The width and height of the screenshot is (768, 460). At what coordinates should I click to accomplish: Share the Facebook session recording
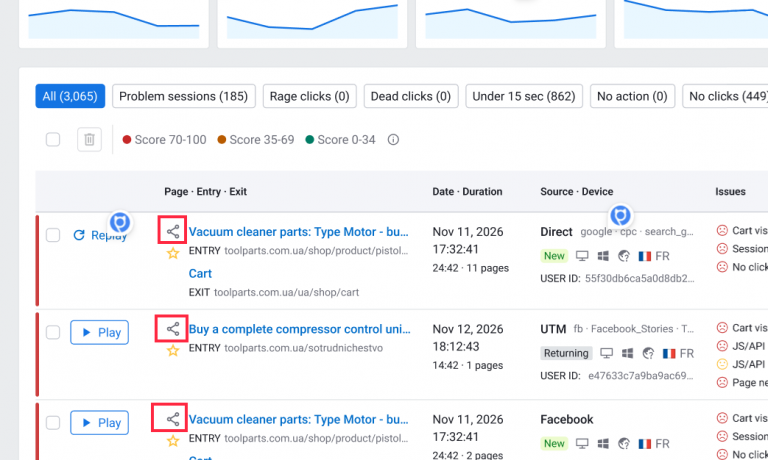point(172,419)
